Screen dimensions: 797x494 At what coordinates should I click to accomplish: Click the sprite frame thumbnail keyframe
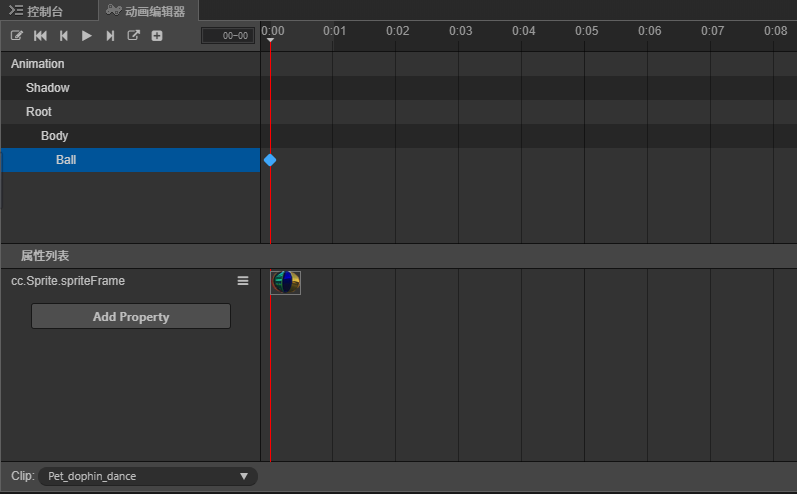(285, 283)
